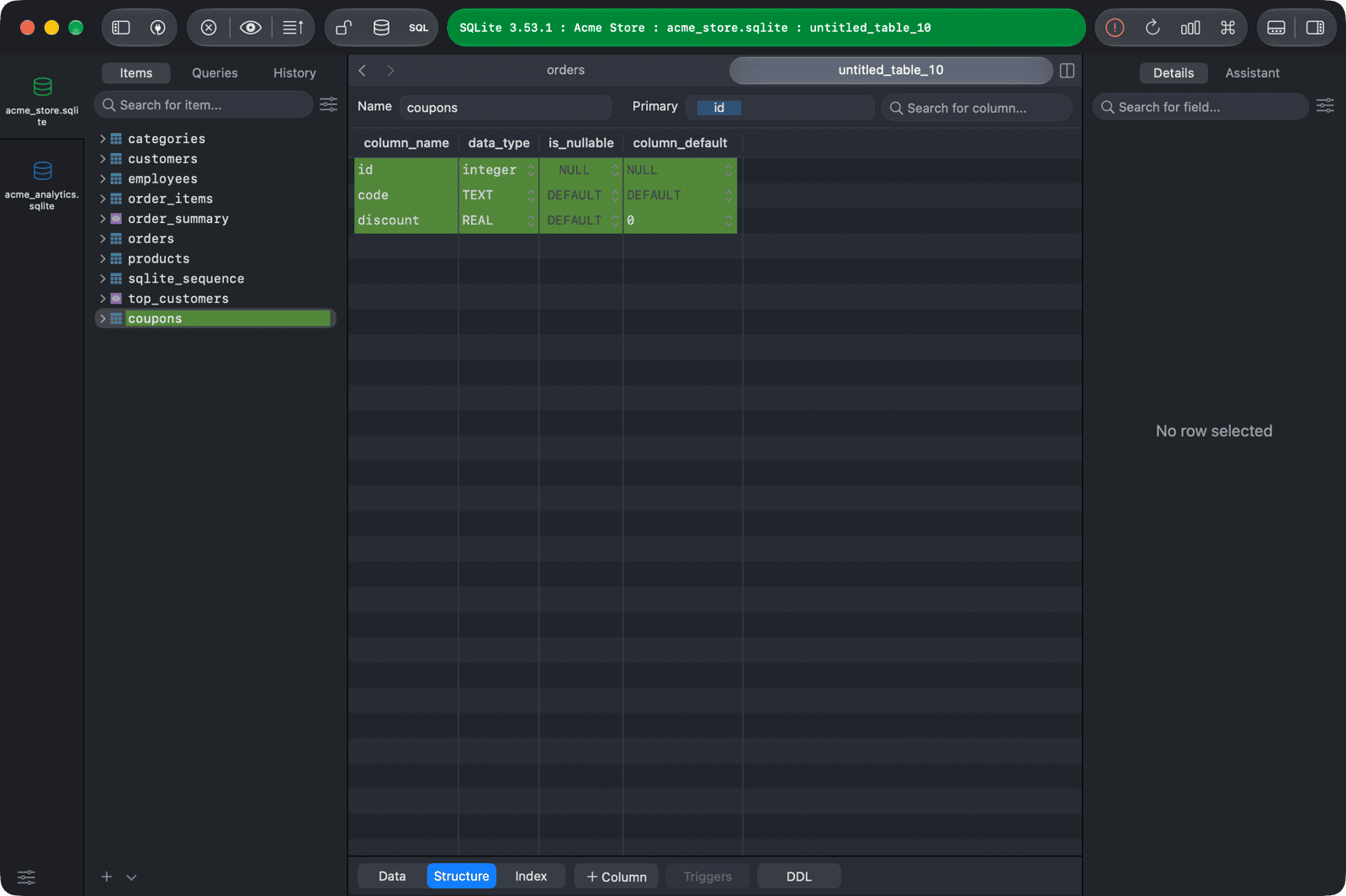Expand the customers table
This screenshot has height=896, width=1346.
point(103,159)
